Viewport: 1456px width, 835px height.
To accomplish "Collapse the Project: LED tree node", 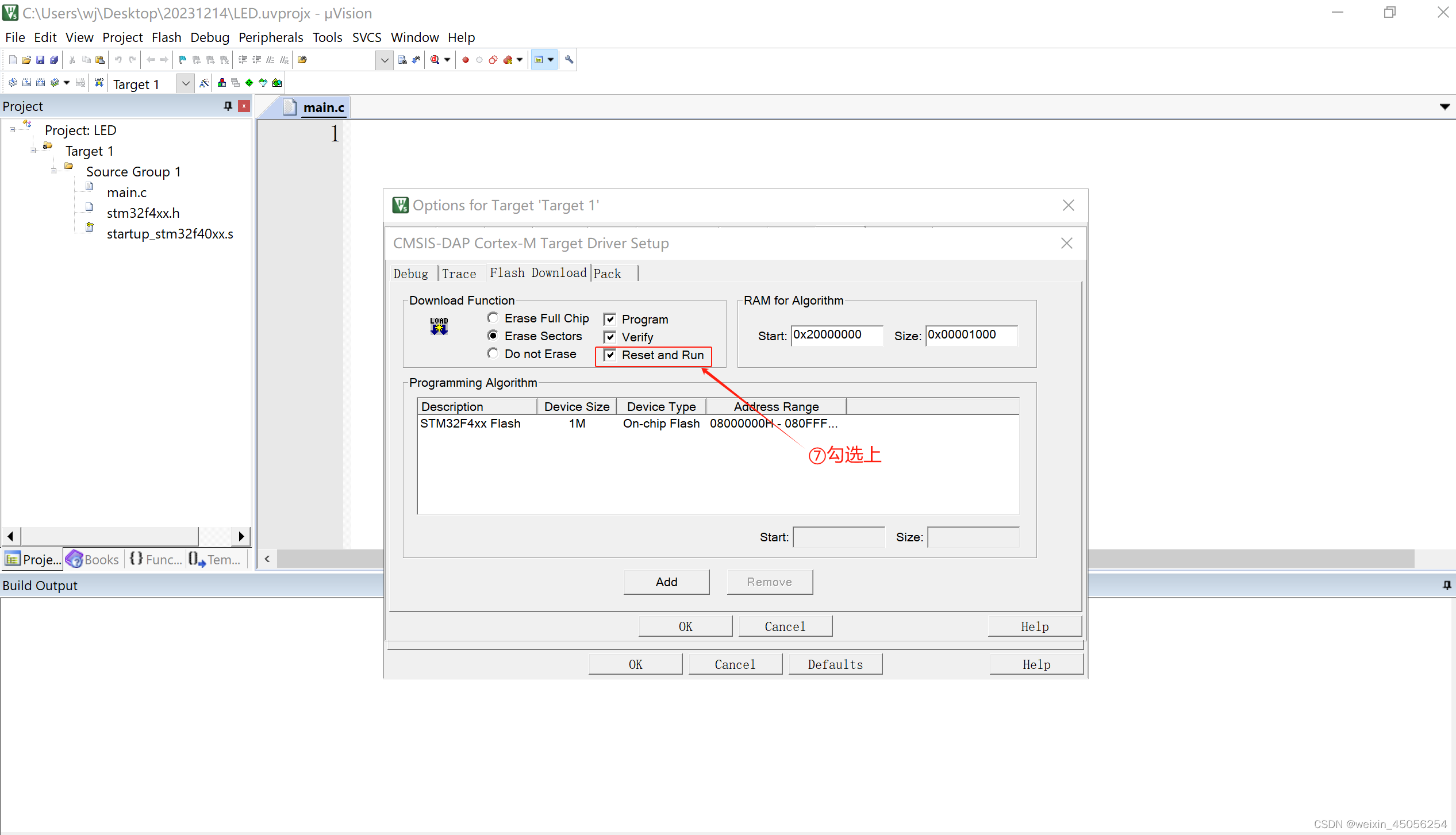I will coord(12,130).
